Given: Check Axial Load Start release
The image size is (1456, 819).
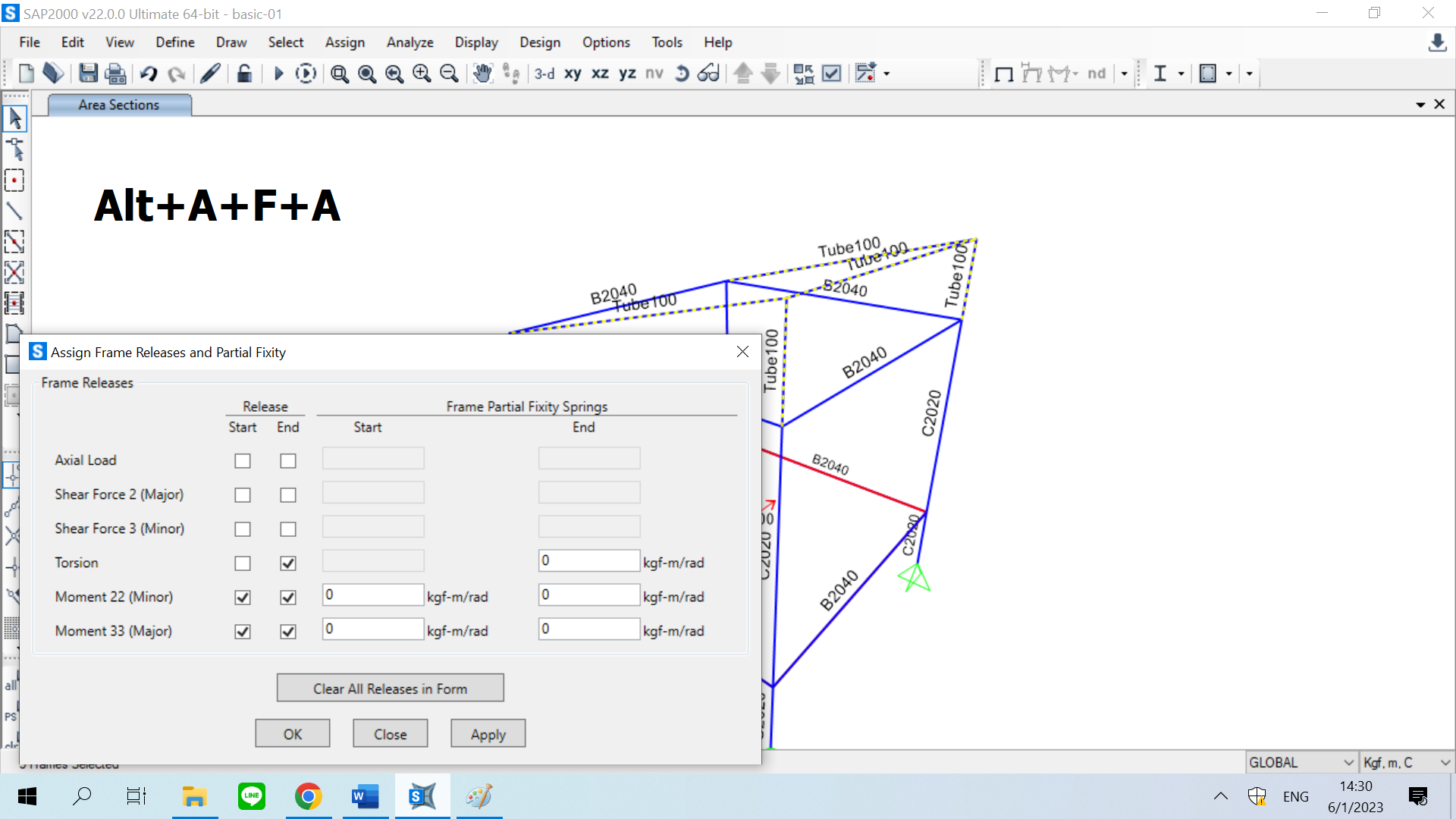Looking at the screenshot, I should click(243, 461).
